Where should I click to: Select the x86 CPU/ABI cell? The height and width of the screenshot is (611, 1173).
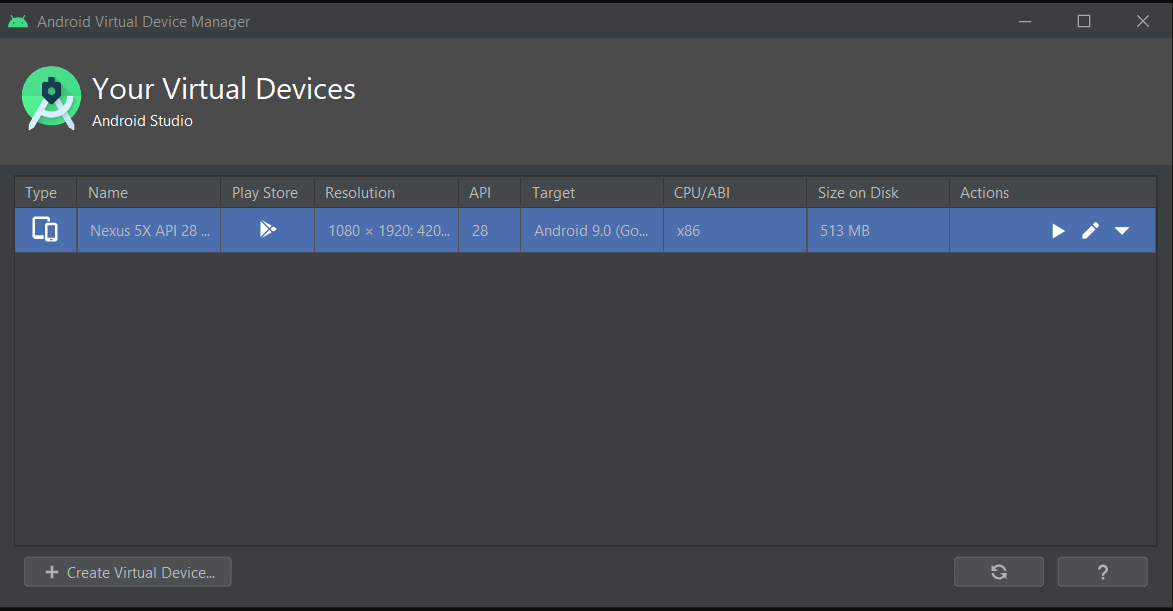coord(735,230)
